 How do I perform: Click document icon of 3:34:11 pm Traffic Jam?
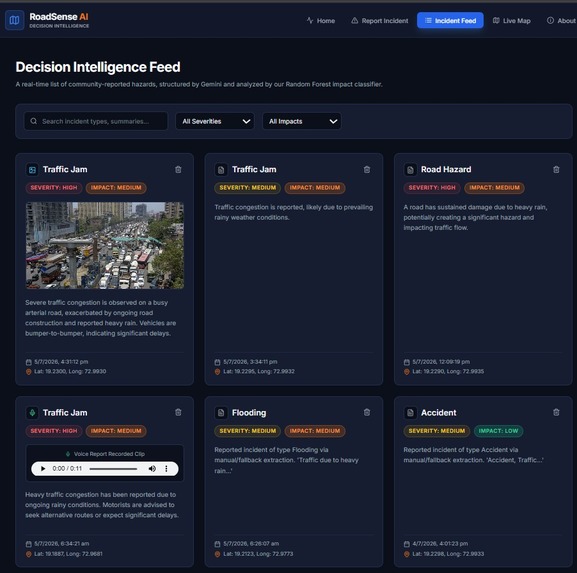[x=221, y=170]
